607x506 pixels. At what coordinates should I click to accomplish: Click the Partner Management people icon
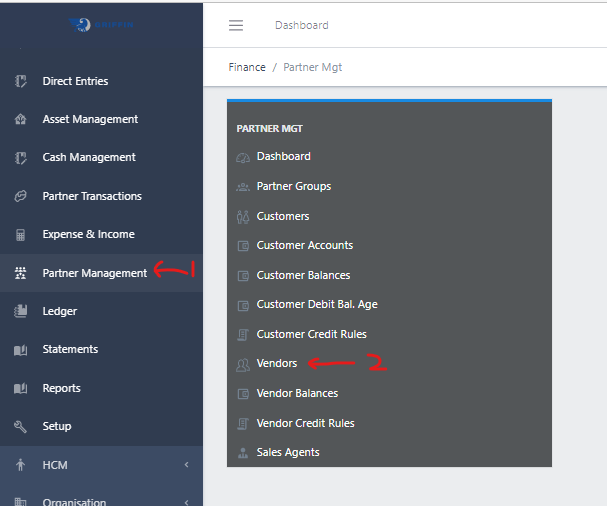pyautogui.click(x=21, y=273)
